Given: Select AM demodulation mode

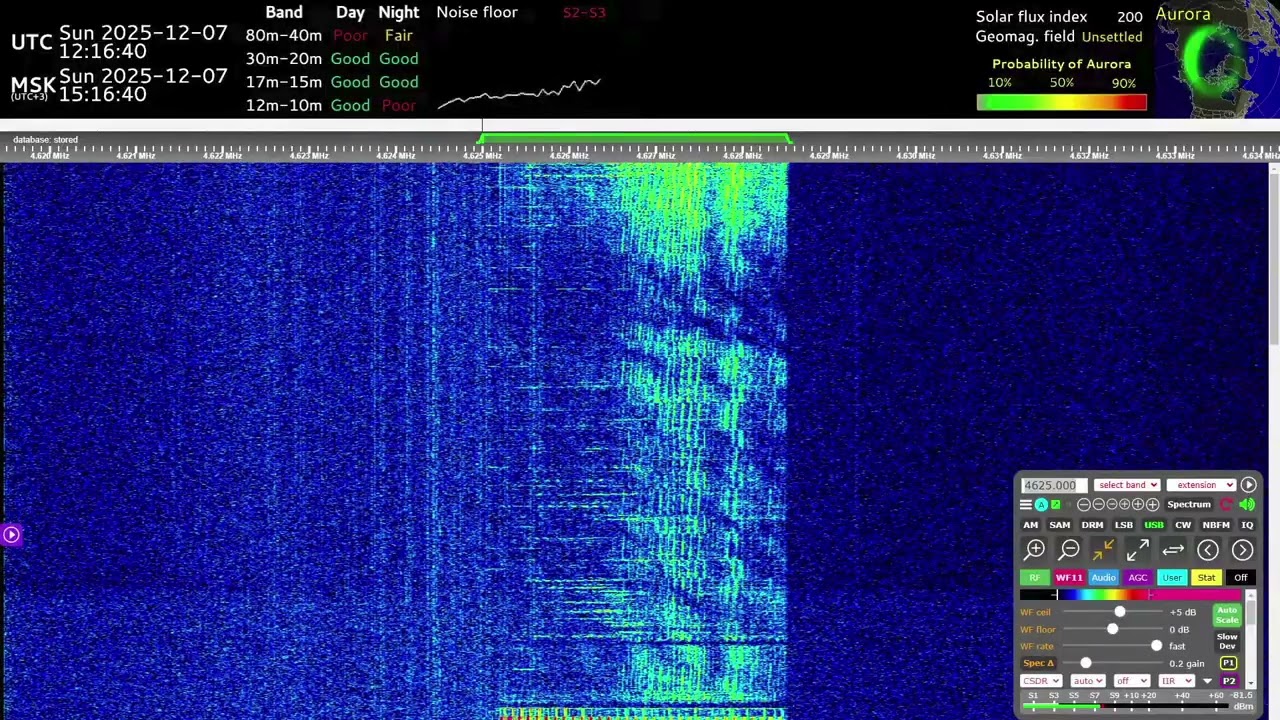Looking at the screenshot, I should click(1030, 525).
